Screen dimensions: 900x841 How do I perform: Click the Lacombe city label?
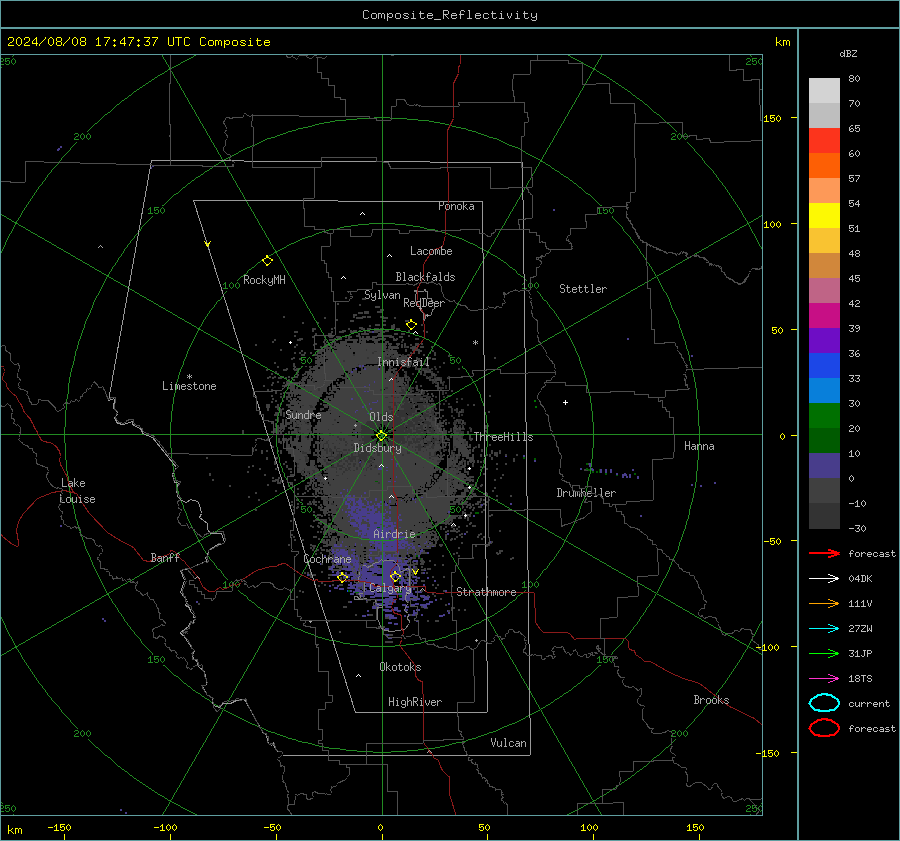click(431, 251)
